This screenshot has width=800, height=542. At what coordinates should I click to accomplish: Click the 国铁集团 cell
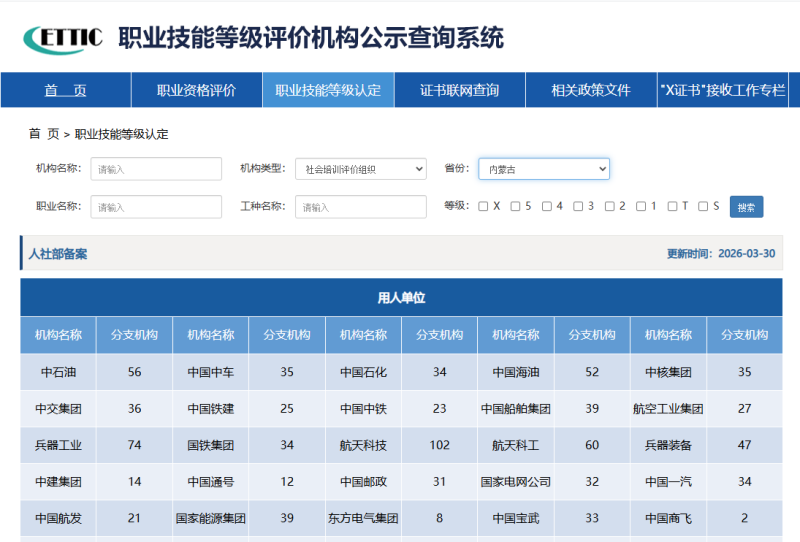coord(211,445)
